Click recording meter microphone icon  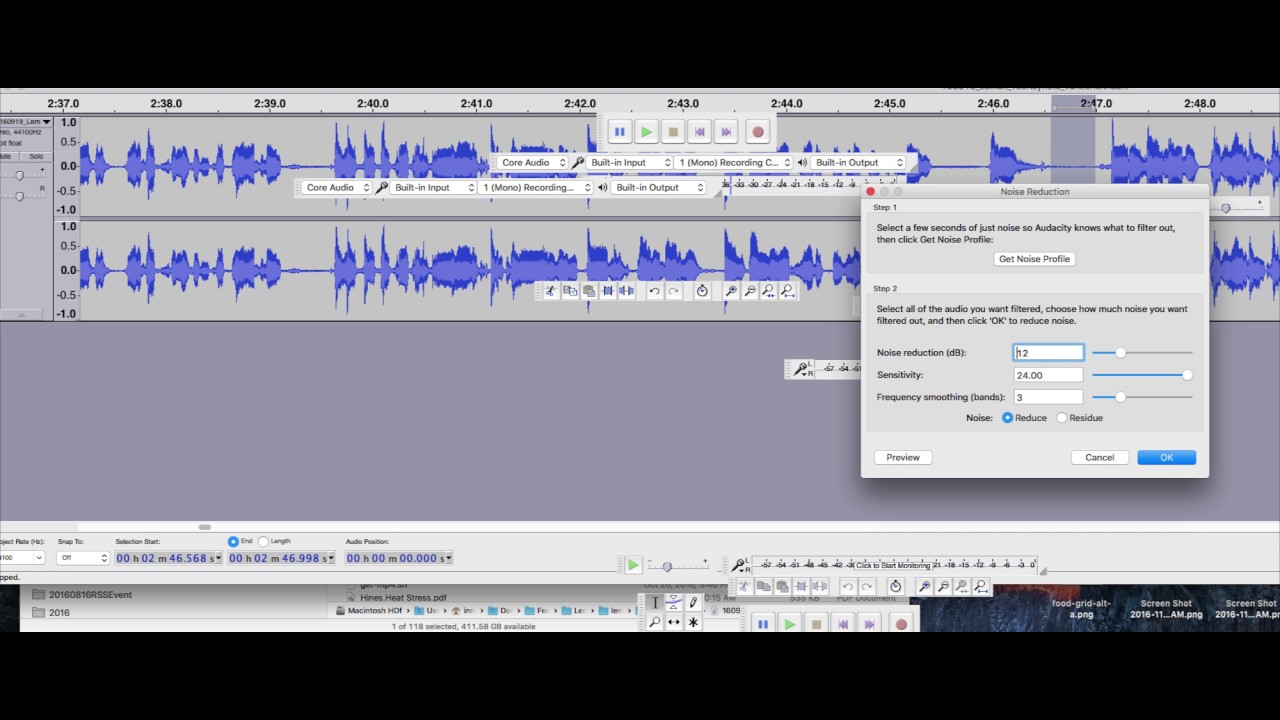739,565
